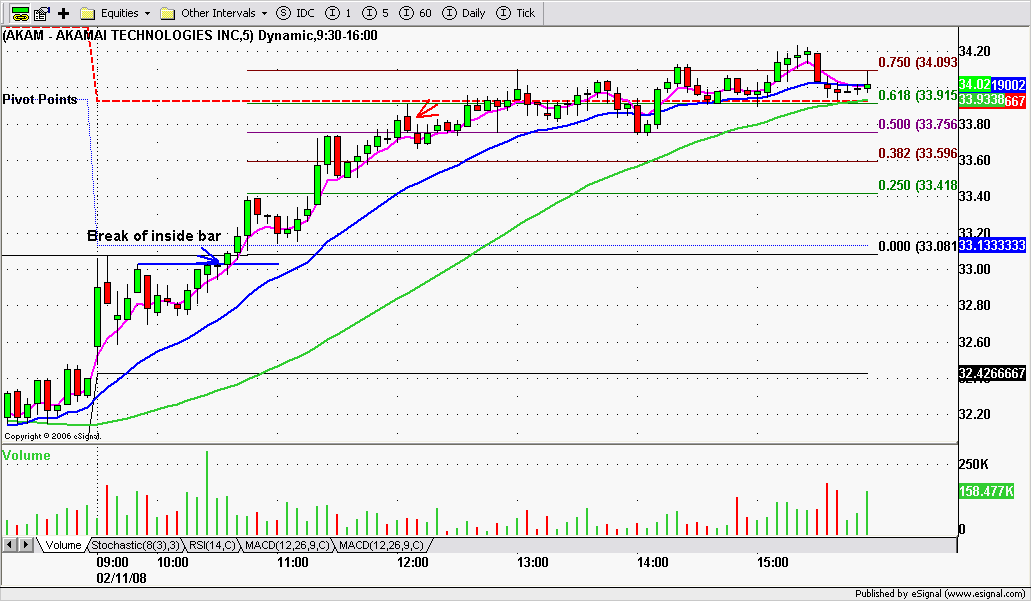
Task: Select the 0.500 (33.756) Fibonacci label
Action: [x=918, y=124]
